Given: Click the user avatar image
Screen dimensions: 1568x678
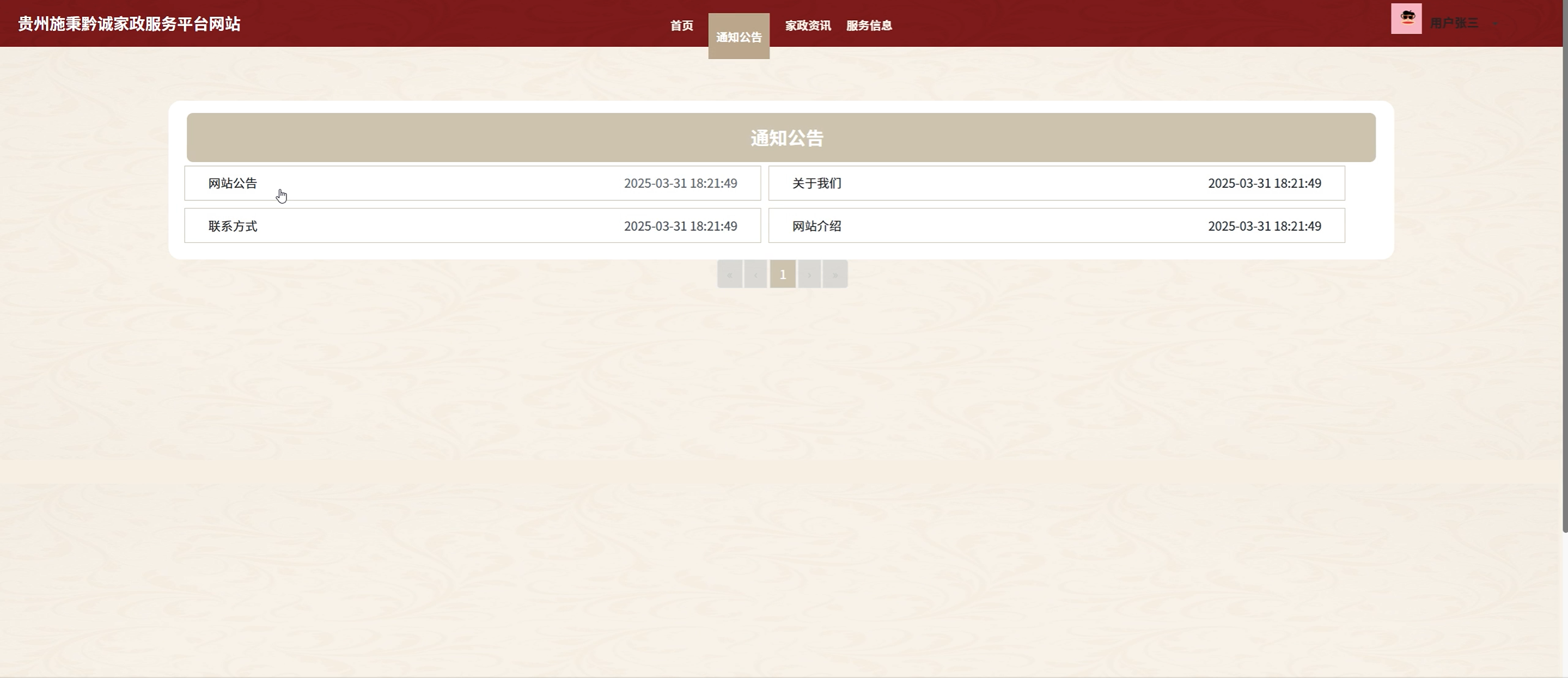Looking at the screenshot, I should coord(1406,19).
